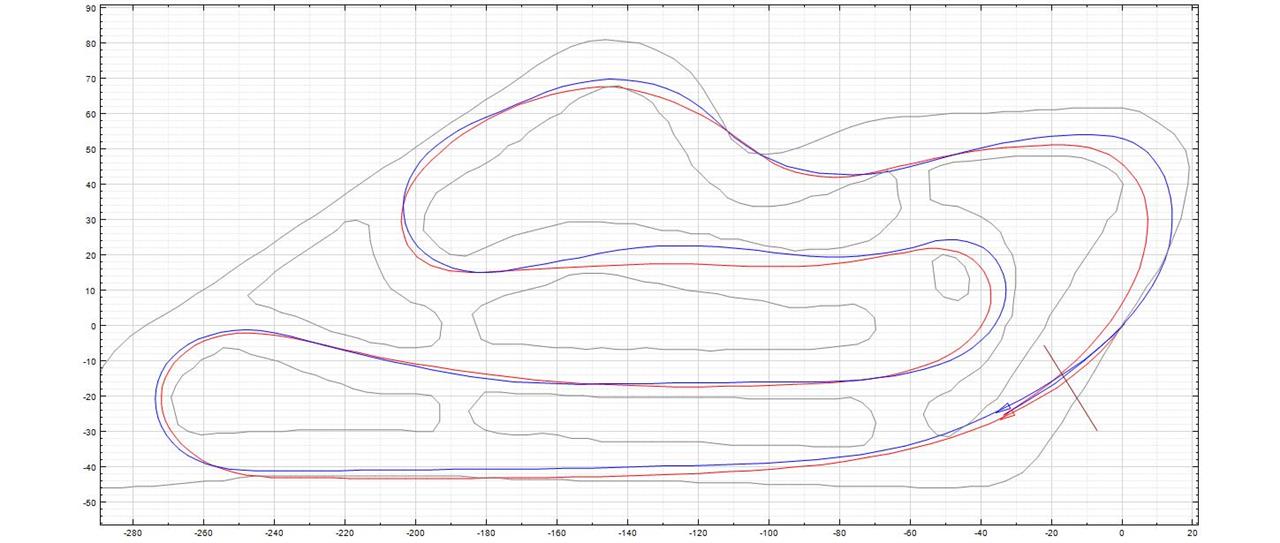1280x543 pixels.
Task: Click the '30' vertical axis tick label
Action: [x=90, y=220]
